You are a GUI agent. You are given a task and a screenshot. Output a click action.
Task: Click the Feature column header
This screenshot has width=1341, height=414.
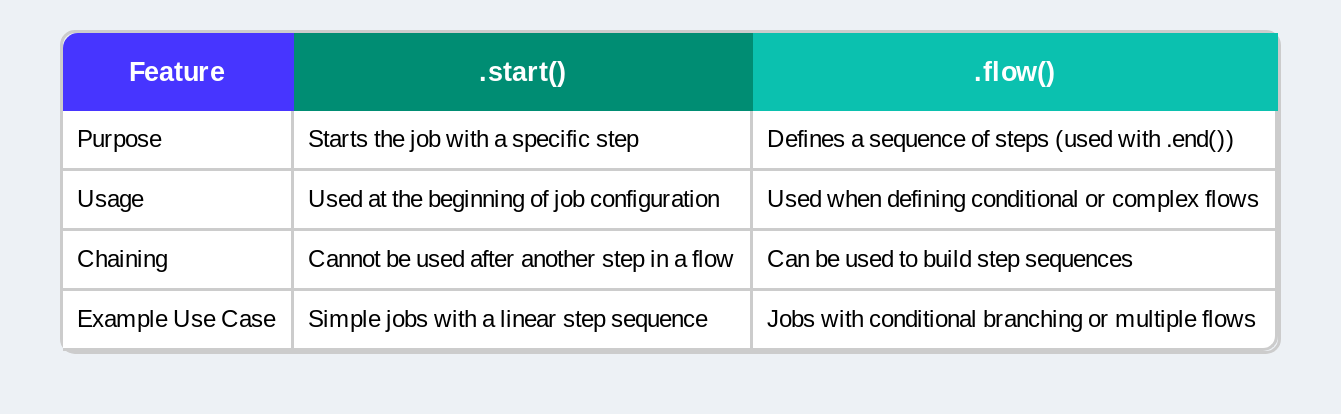[177, 72]
